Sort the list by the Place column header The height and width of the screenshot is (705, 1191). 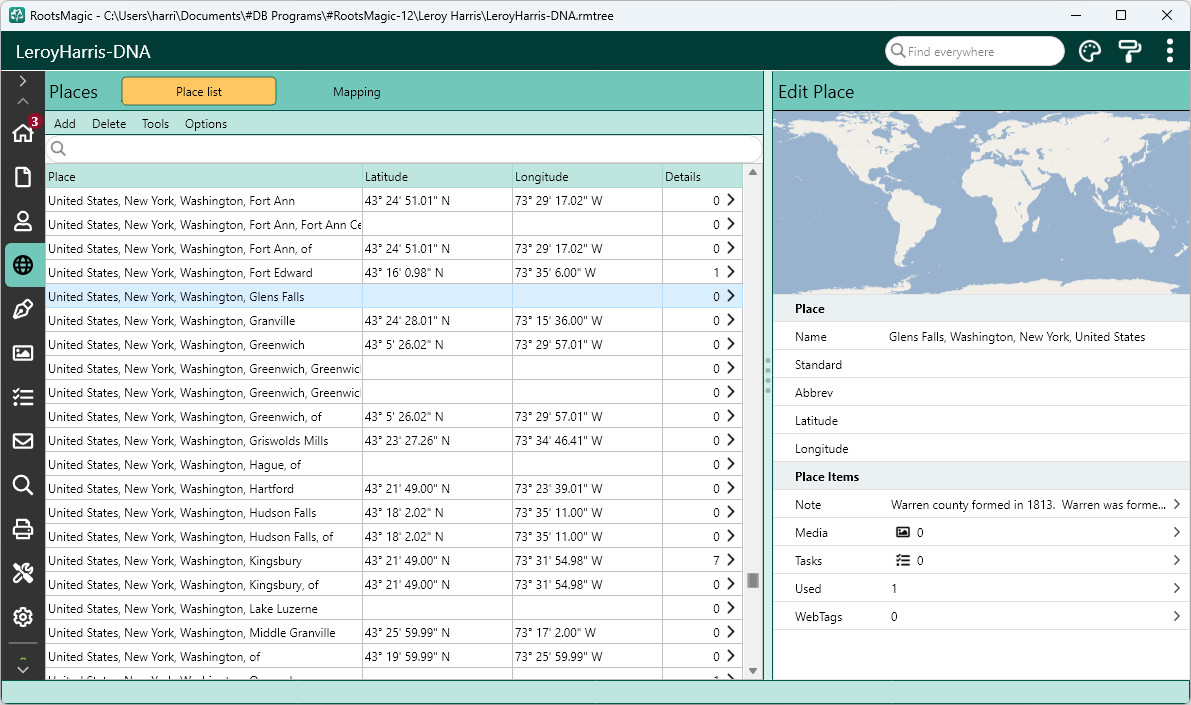tap(204, 177)
